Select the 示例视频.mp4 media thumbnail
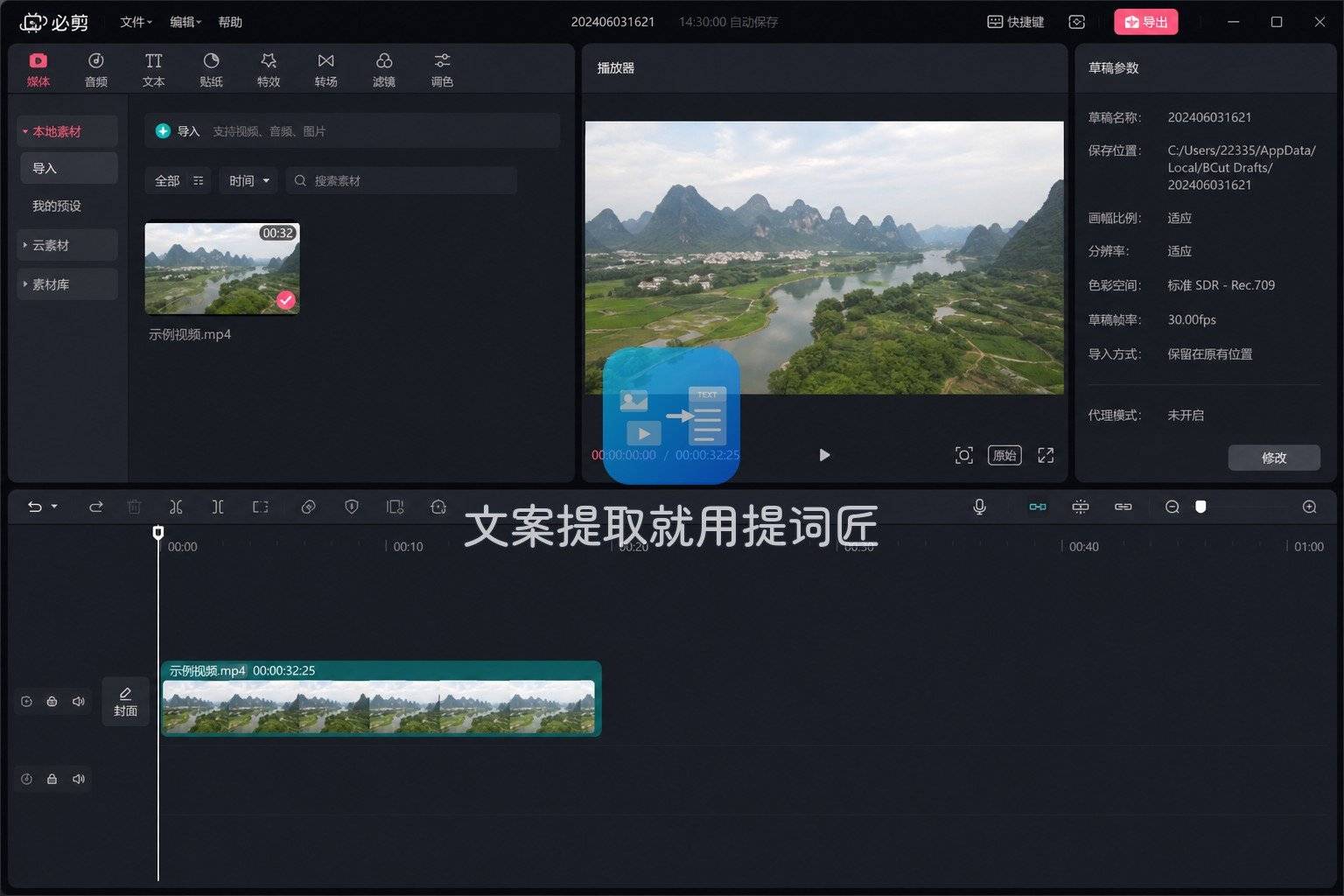 click(x=222, y=268)
